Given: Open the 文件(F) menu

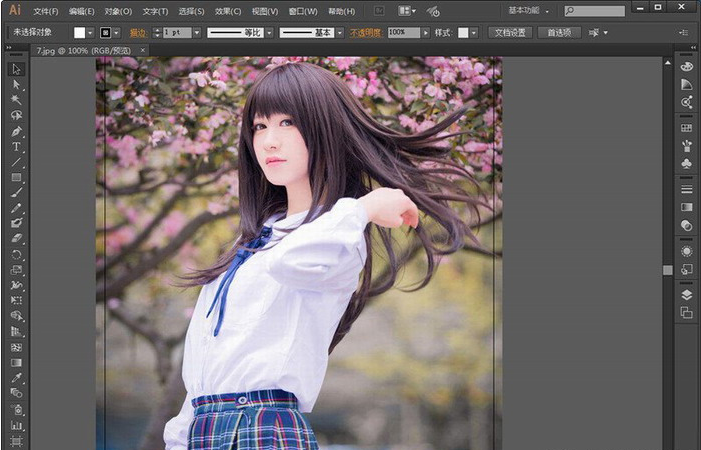Looking at the screenshot, I should (45, 11).
